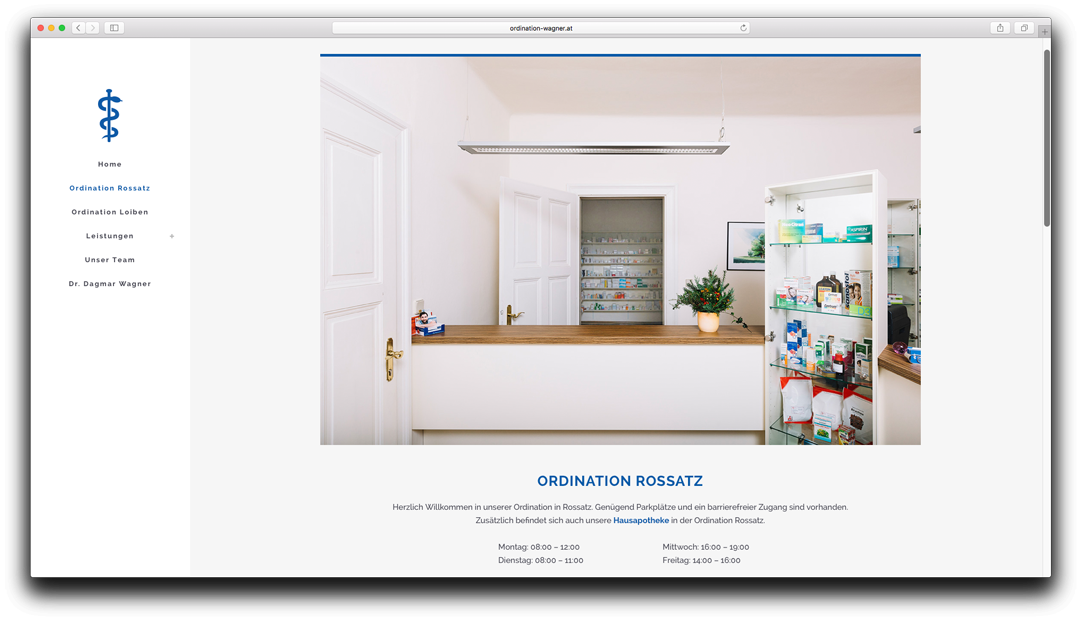Click the vertical page scrollbar
Image resolution: width=1080 pixels, height=619 pixels.
coord(1046,138)
